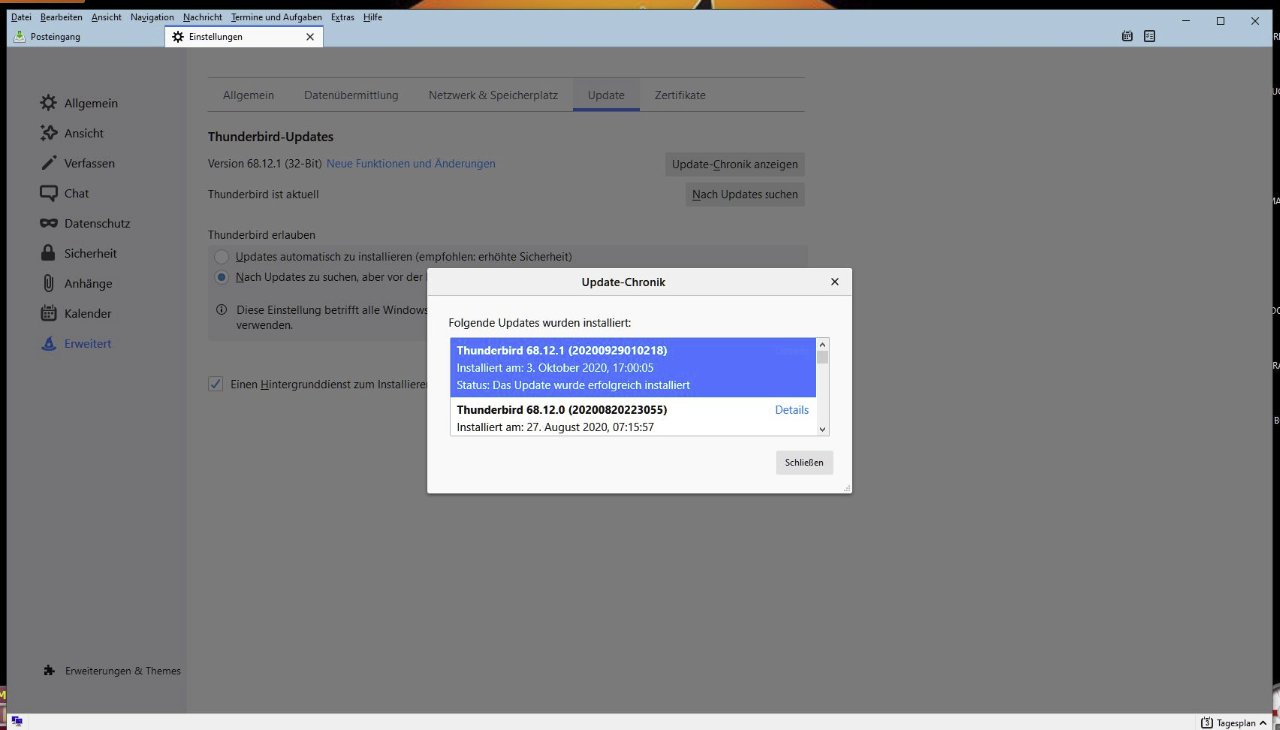This screenshot has width=1280, height=730.
Task: Select the Thunderbird 68.12.1 update entry
Action: point(633,367)
